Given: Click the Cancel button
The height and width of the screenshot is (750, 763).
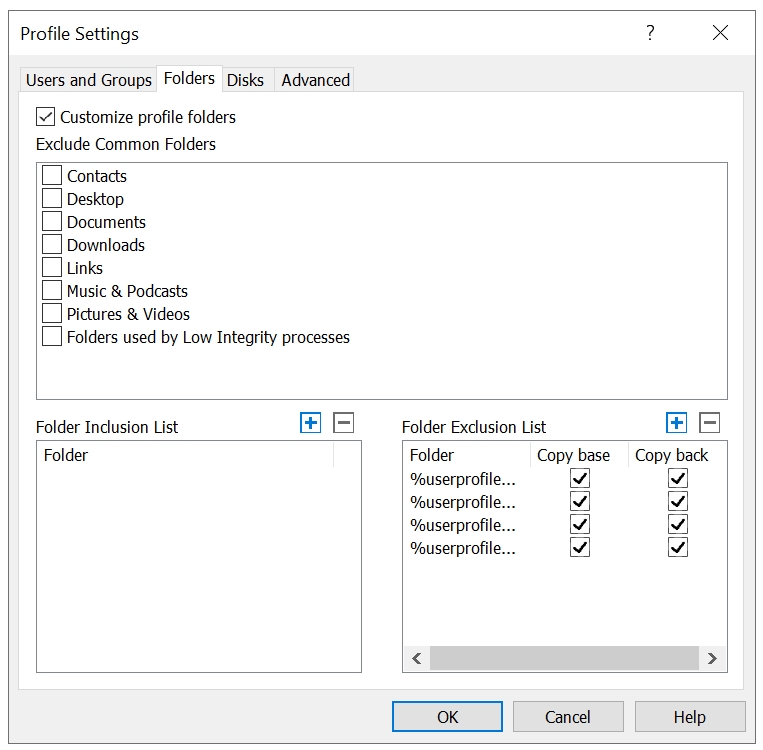Looking at the screenshot, I should 568,716.
